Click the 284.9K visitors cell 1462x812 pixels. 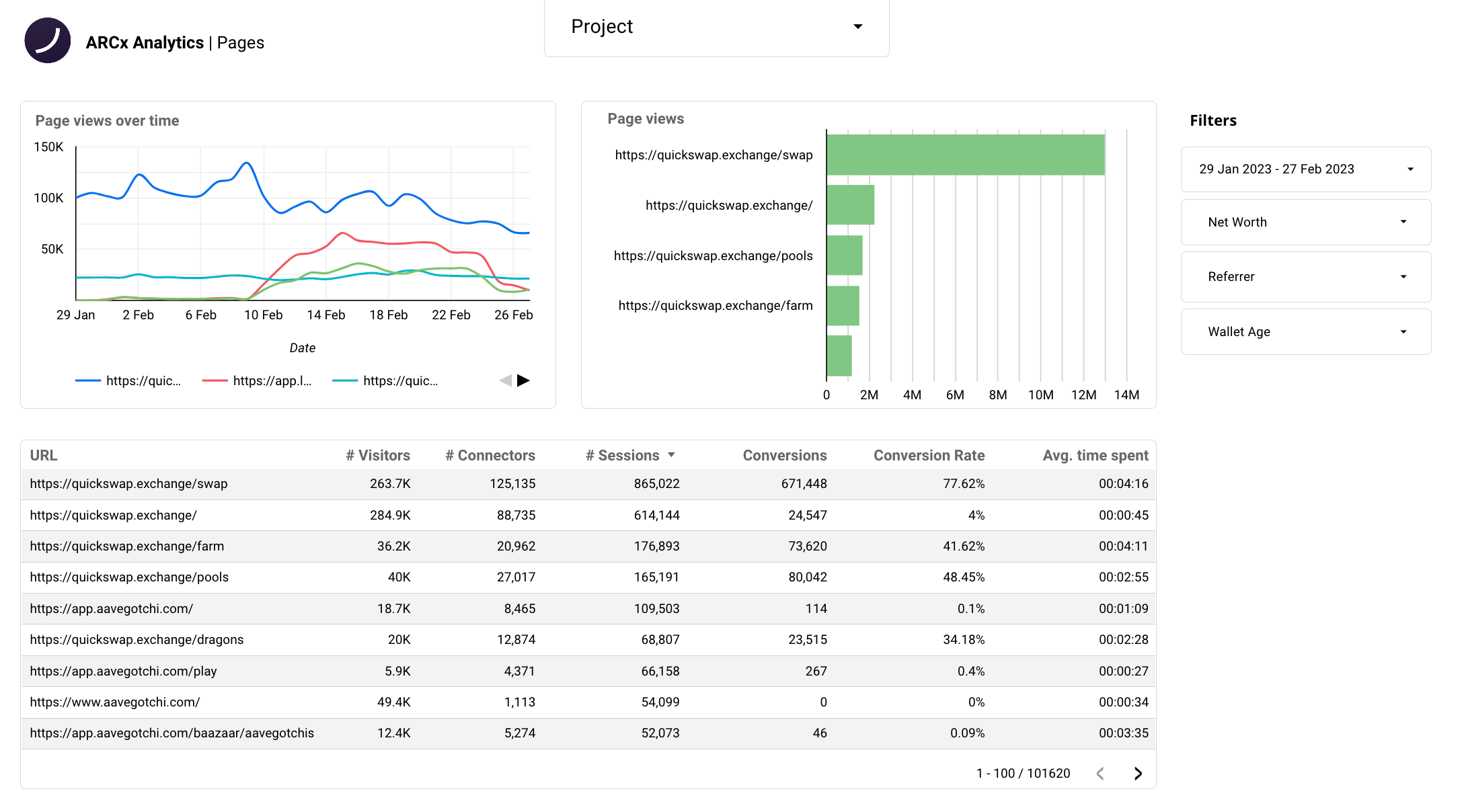390,516
